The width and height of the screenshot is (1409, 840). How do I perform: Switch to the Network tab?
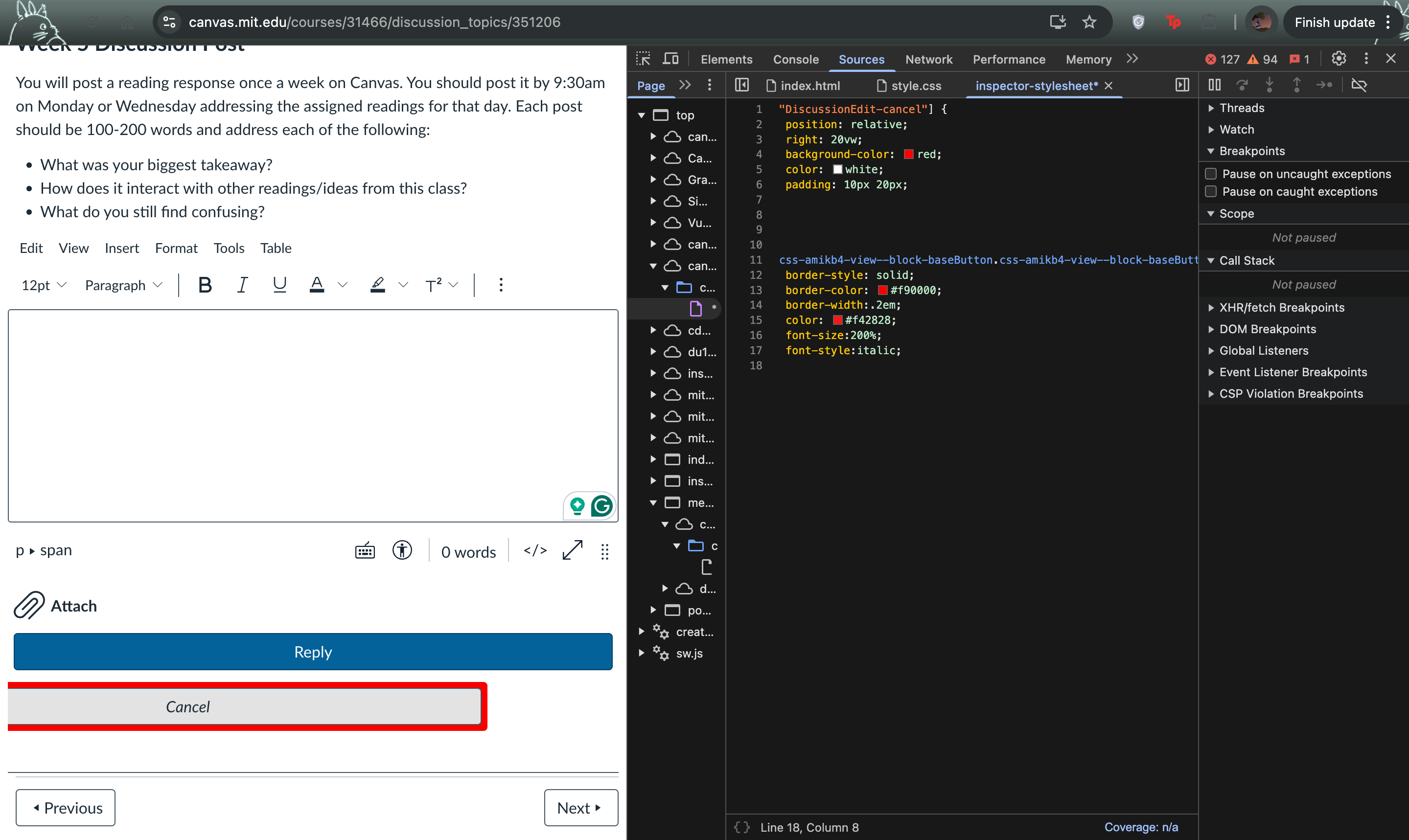click(928, 59)
